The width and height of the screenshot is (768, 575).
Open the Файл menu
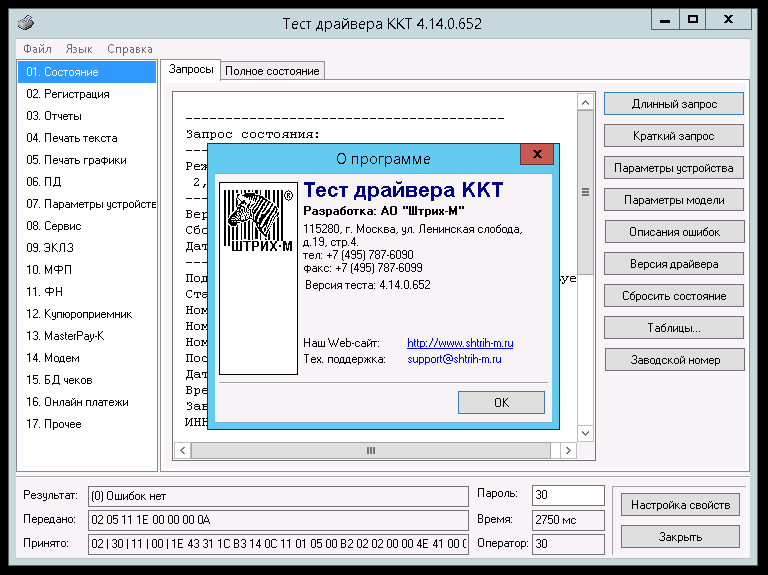(37, 49)
